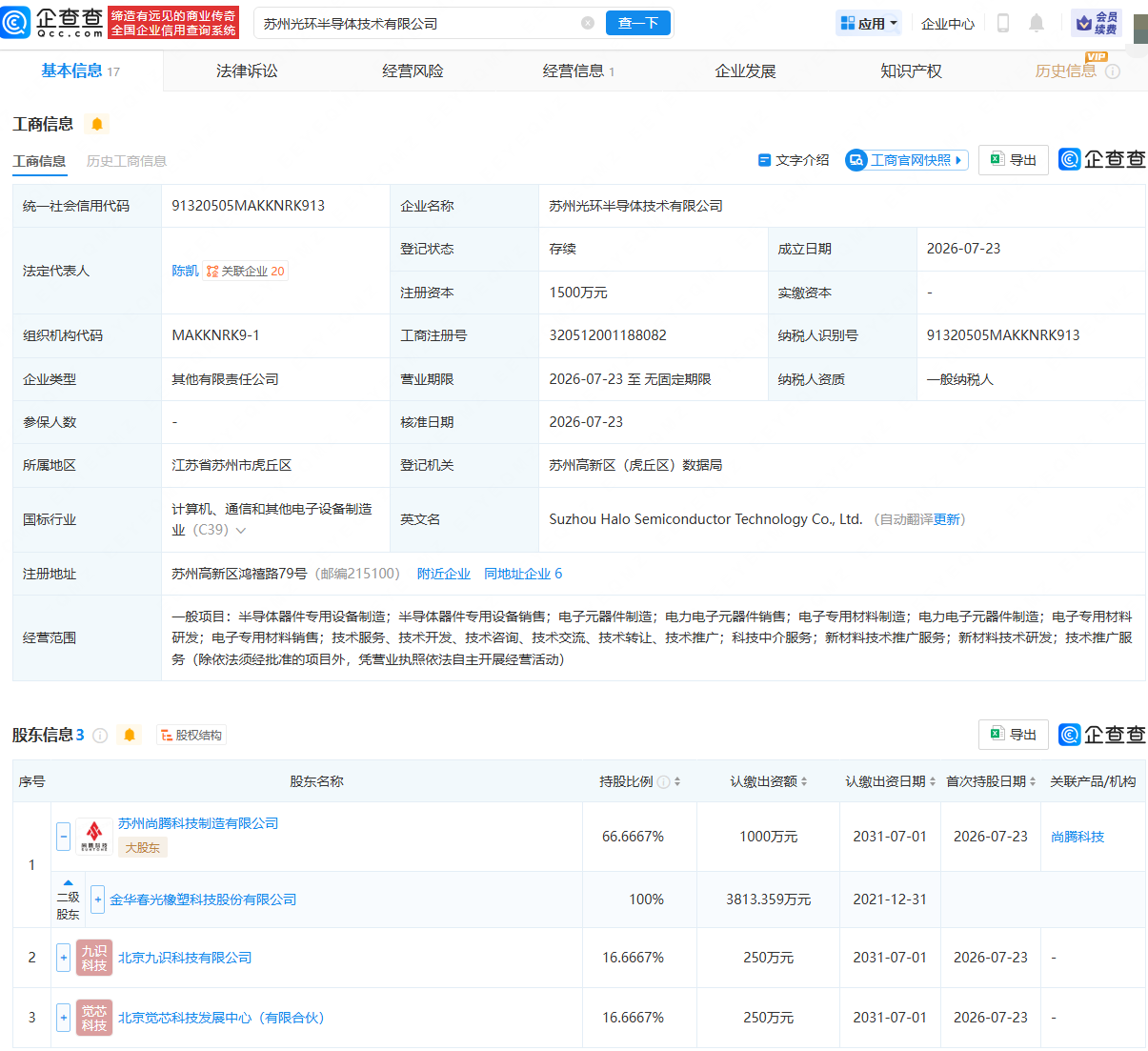Switch to 企业发展 tab
The height and width of the screenshot is (1051, 1148).
745,71
